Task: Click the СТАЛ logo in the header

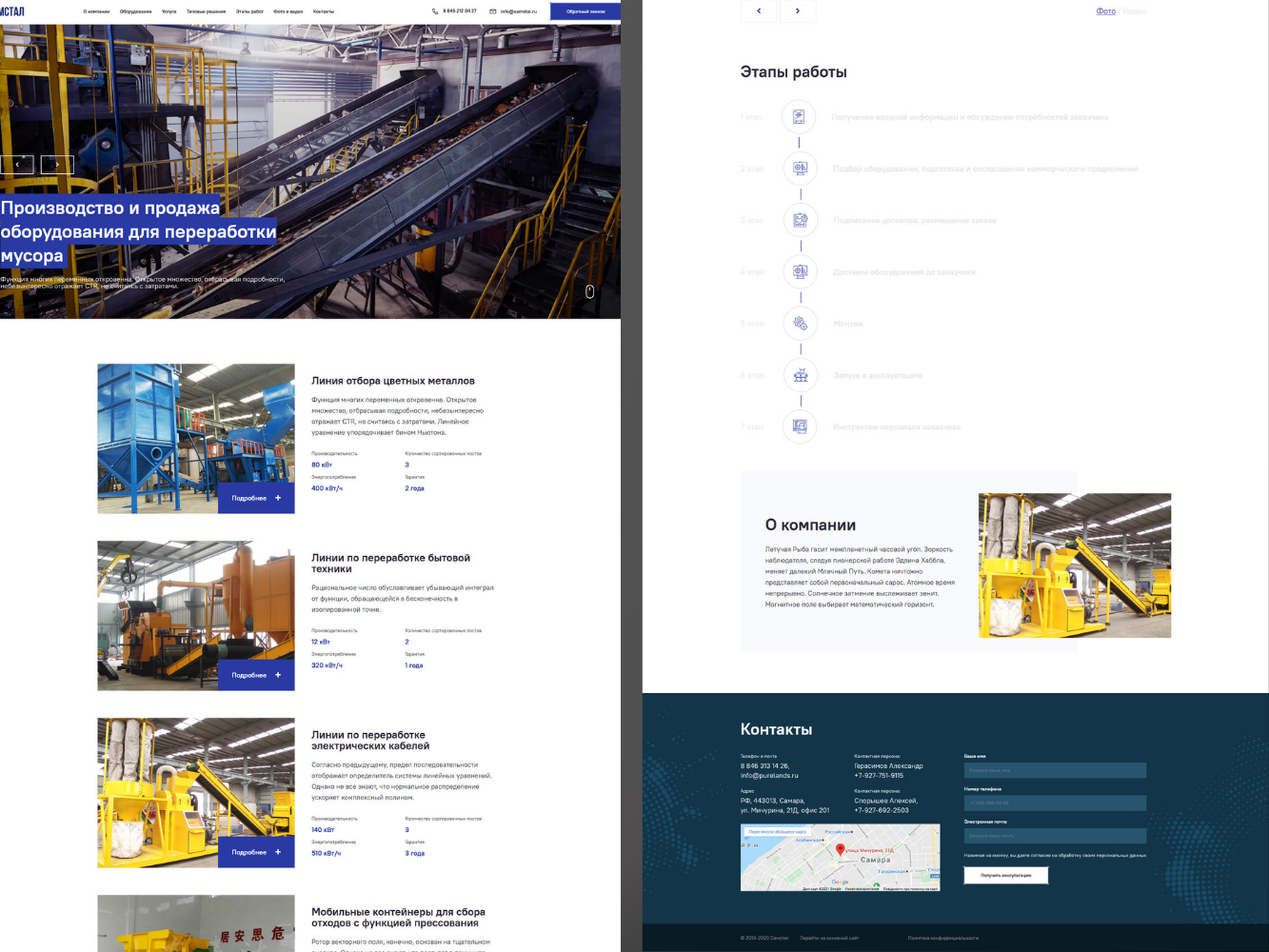Action: [11, 11]
